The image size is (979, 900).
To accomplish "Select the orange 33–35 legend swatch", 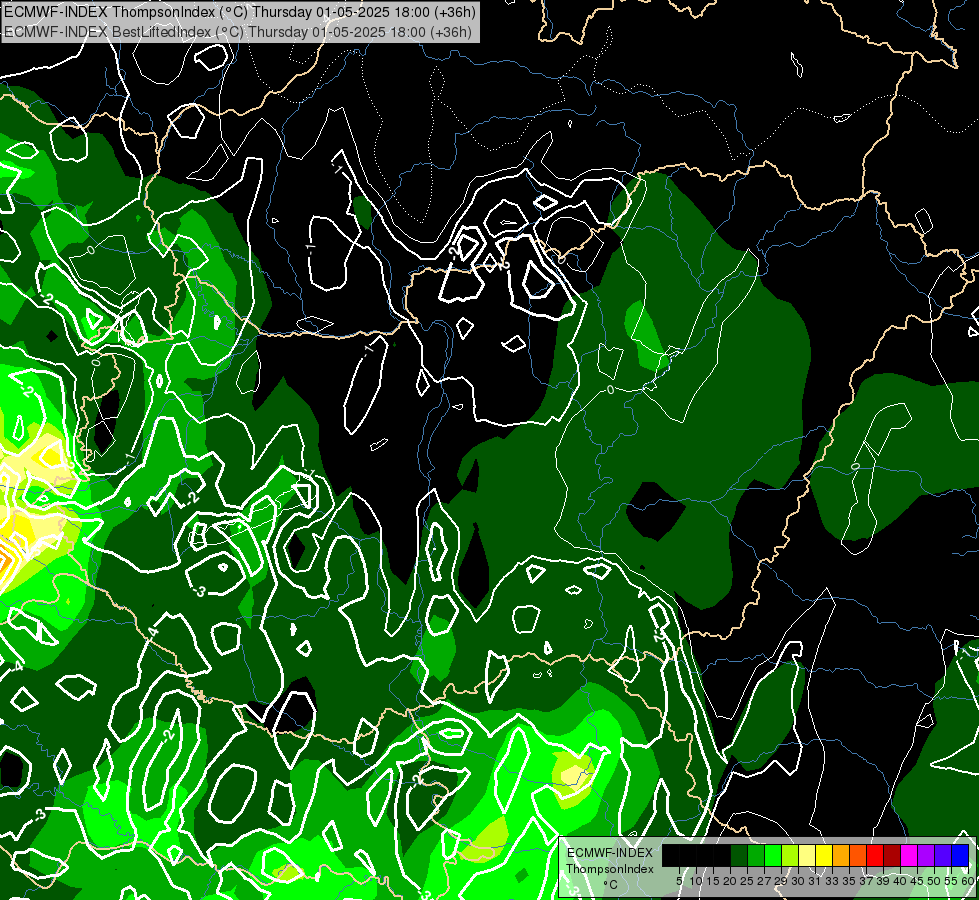I will [841, 855].
